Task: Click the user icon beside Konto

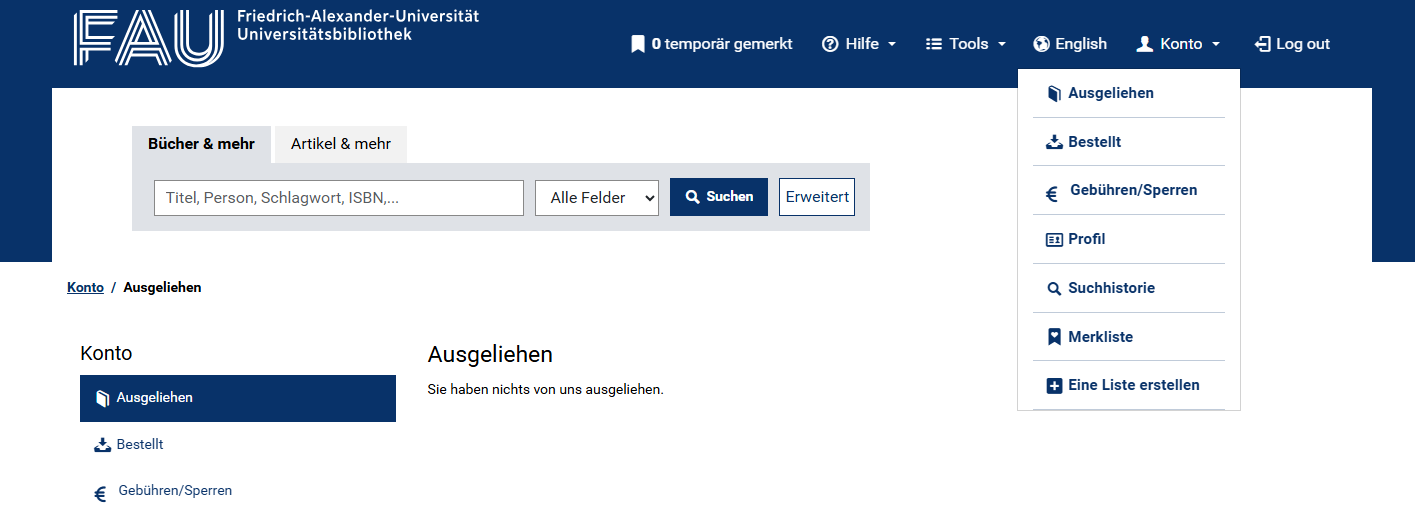Action: [x=1145, y=44]
